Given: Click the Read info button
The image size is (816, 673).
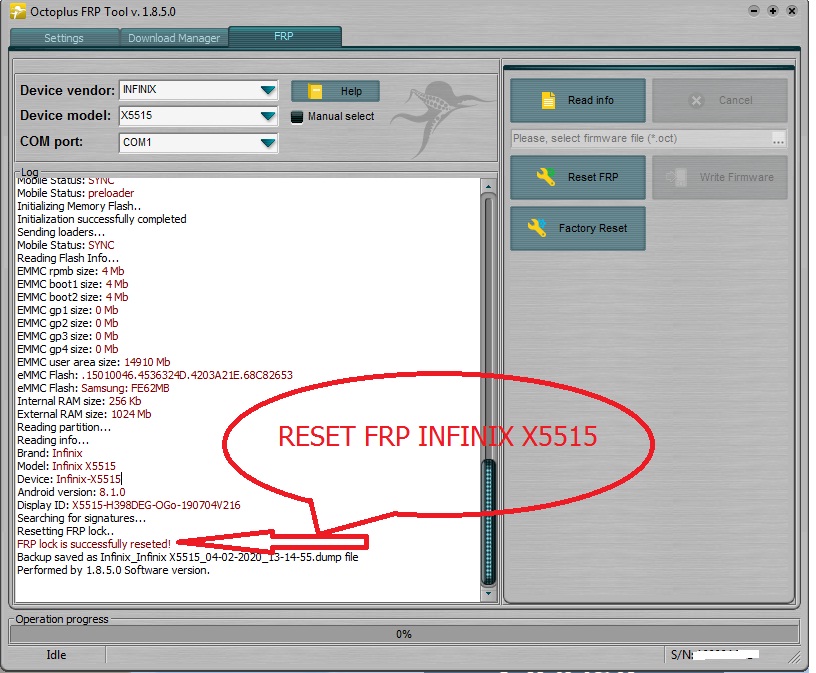Looking at the screenshot, I should pos(578,100).
